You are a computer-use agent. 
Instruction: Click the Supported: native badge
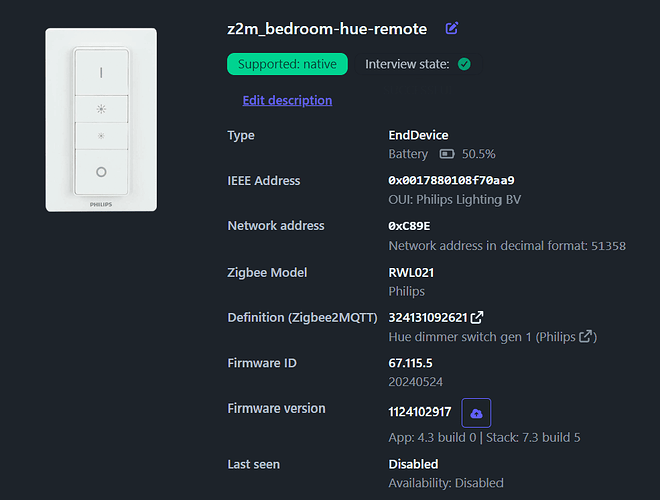click(287, 64)
